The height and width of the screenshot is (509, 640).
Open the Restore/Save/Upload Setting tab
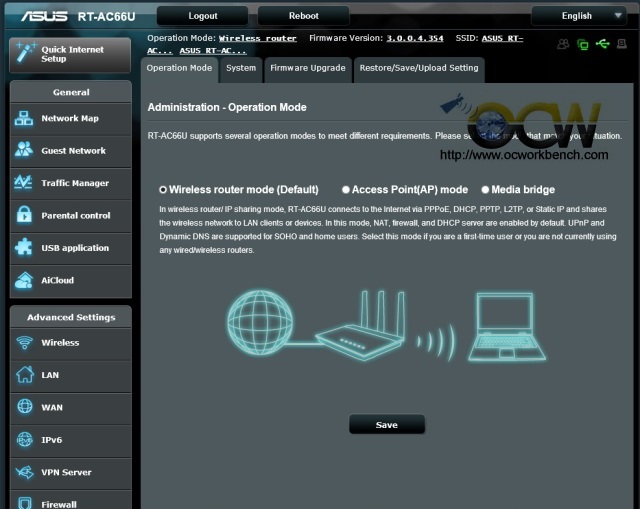pos(419,69)
